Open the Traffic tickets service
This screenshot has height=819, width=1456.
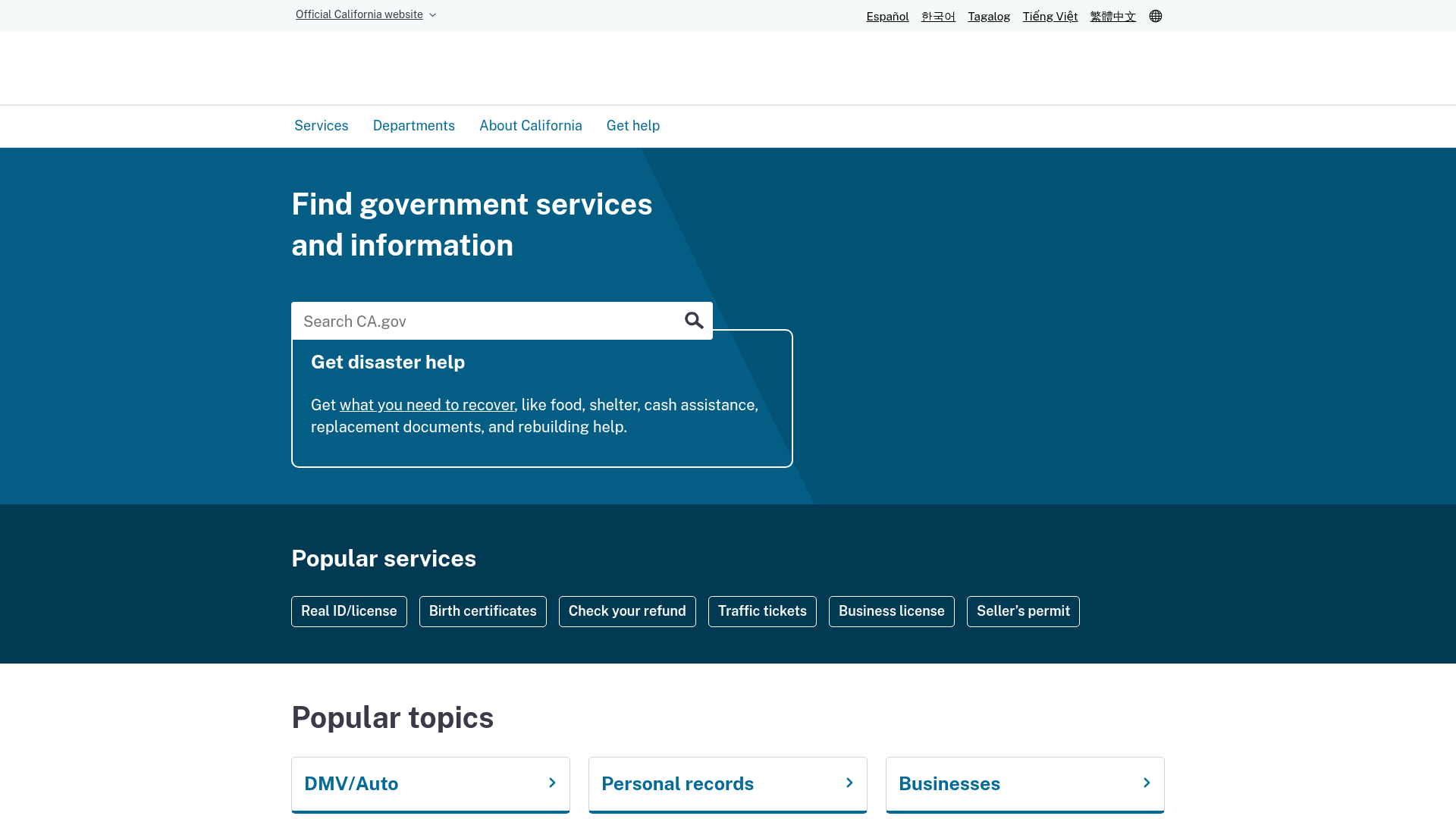pos(761,611)
